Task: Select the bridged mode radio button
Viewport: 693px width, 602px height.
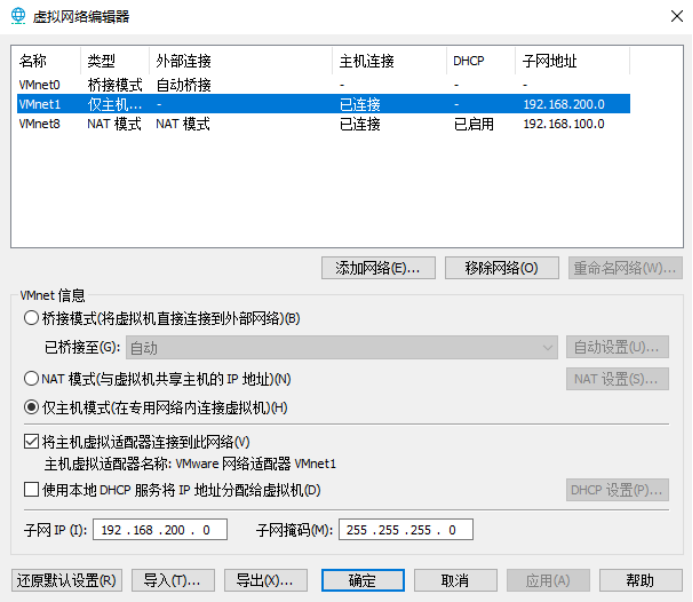Action: 31,318
